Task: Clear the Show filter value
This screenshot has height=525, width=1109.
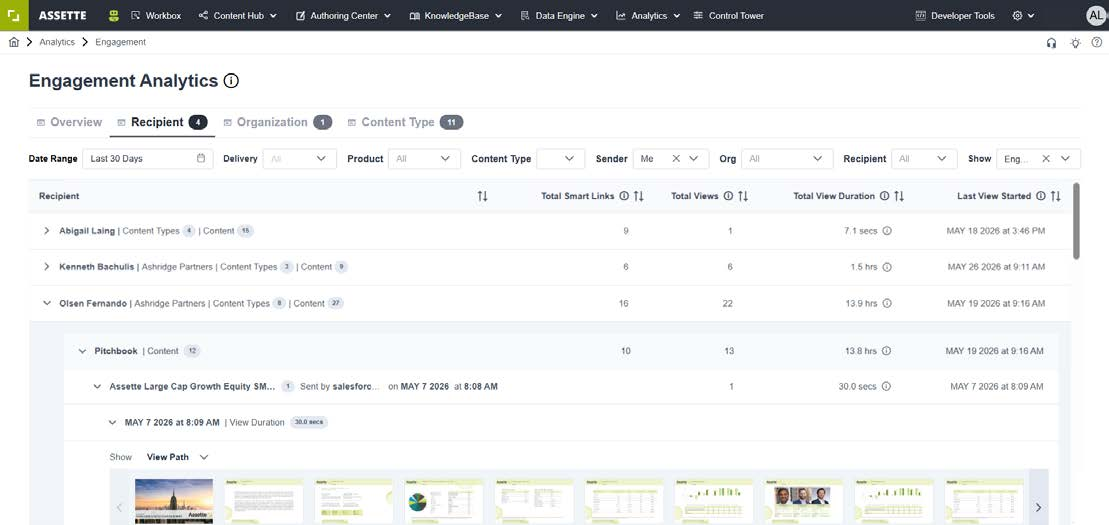Action: coord(1046,158)
